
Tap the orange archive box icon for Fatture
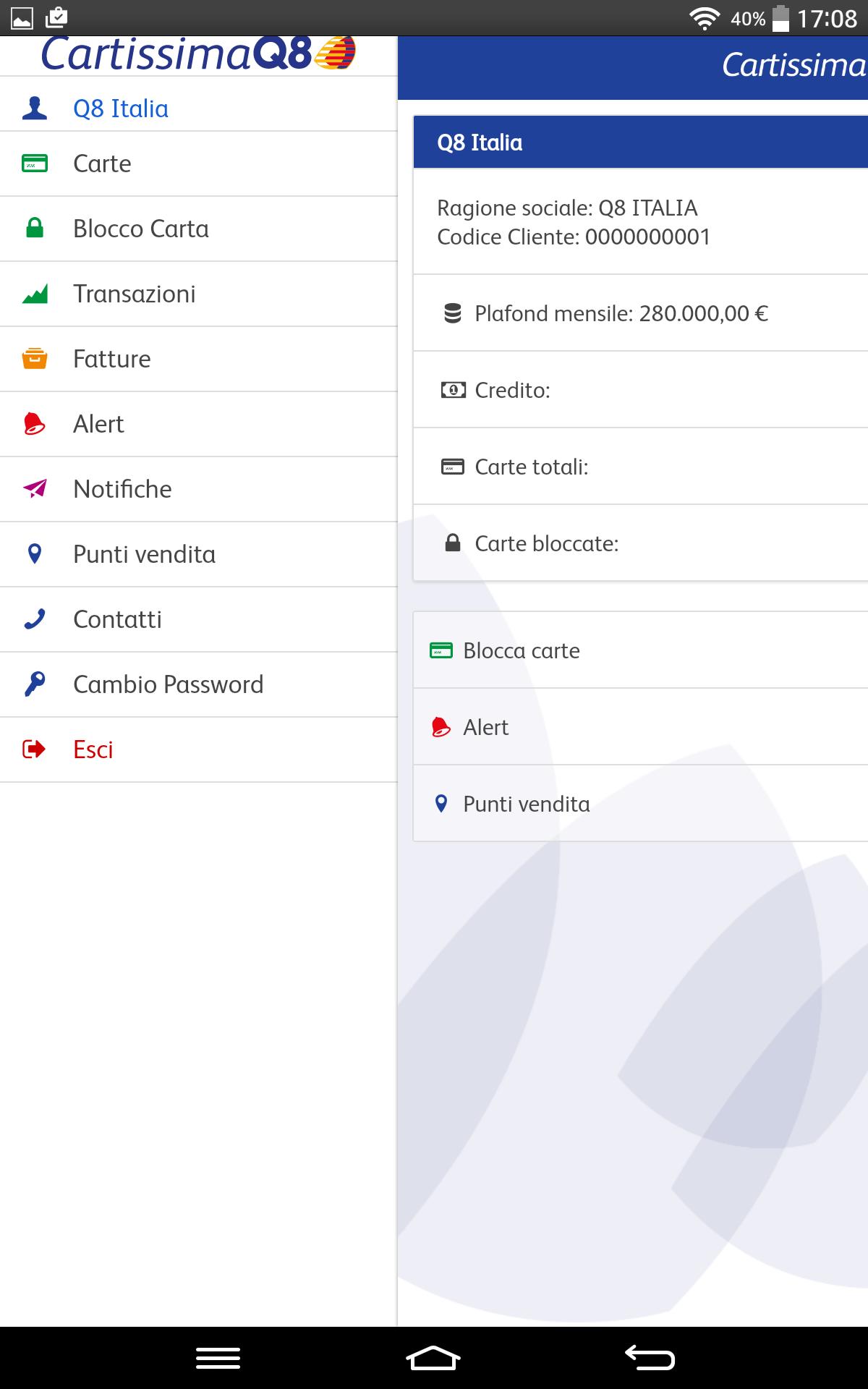35,359
